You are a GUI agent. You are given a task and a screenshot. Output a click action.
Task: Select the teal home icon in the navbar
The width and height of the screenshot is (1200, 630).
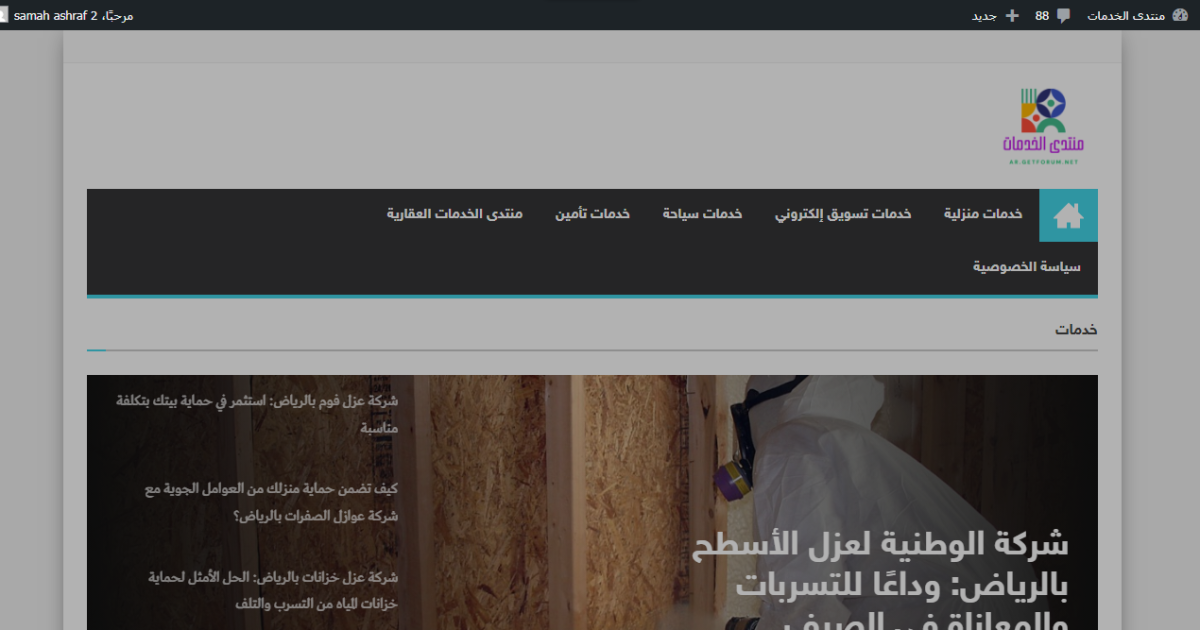[x=1068, y=215]
